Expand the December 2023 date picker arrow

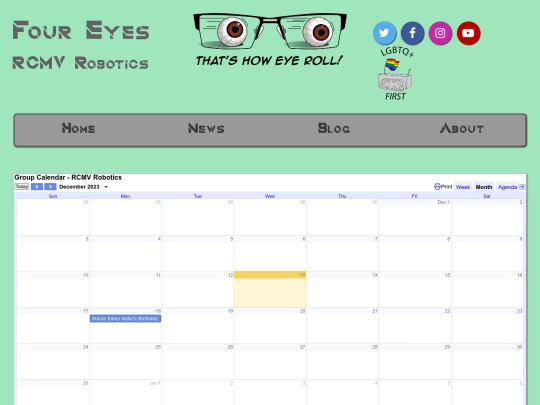(x=106, y=187)
